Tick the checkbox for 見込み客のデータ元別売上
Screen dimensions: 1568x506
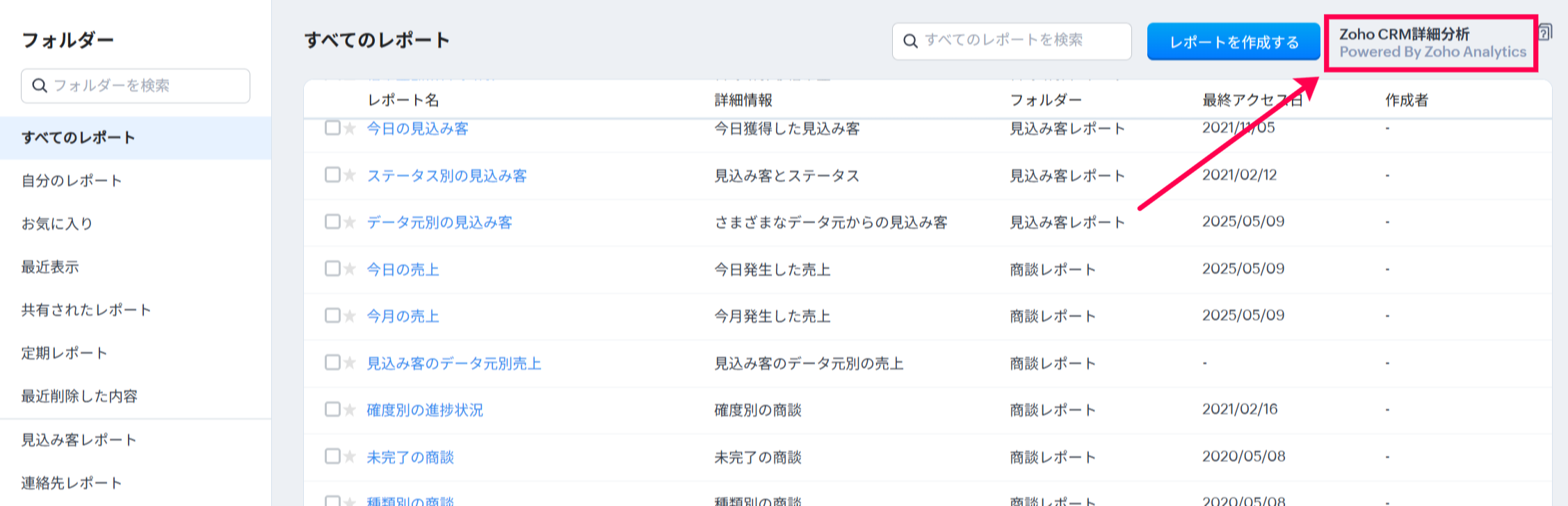pyautogui.click(x=332, y=362)
